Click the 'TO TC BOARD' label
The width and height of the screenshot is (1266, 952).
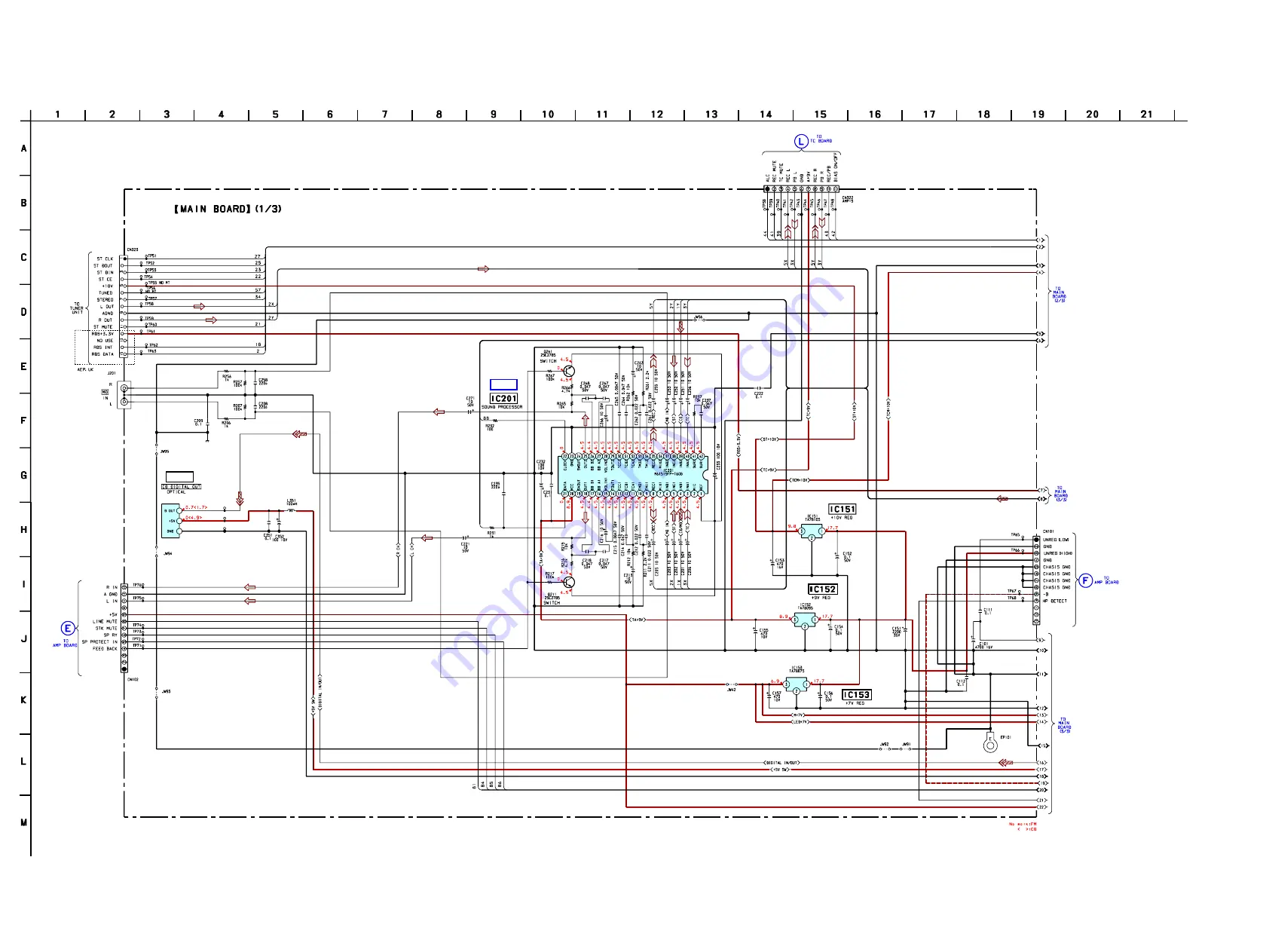[821, 139]
